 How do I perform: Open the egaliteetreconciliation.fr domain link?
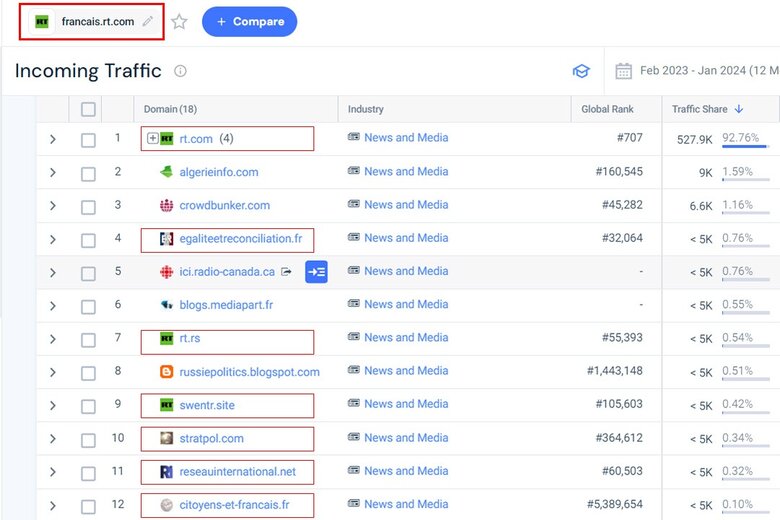tap(241, 238)
